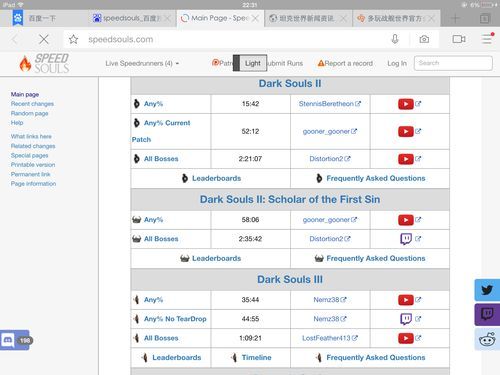Open YouTube video for Scholar Any% 58:06 run

pos(405,220)
